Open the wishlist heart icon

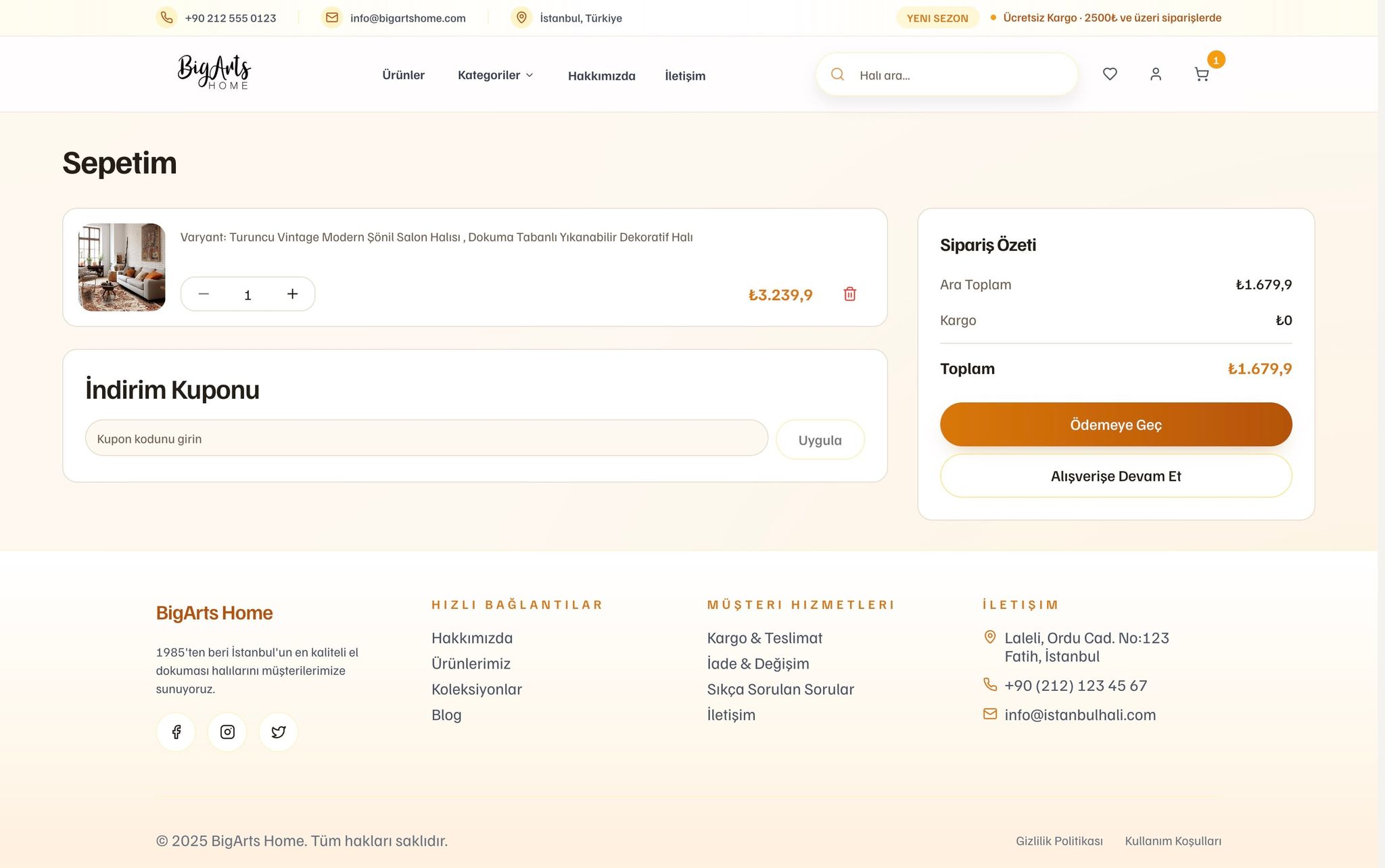(x=1110, y=74)
